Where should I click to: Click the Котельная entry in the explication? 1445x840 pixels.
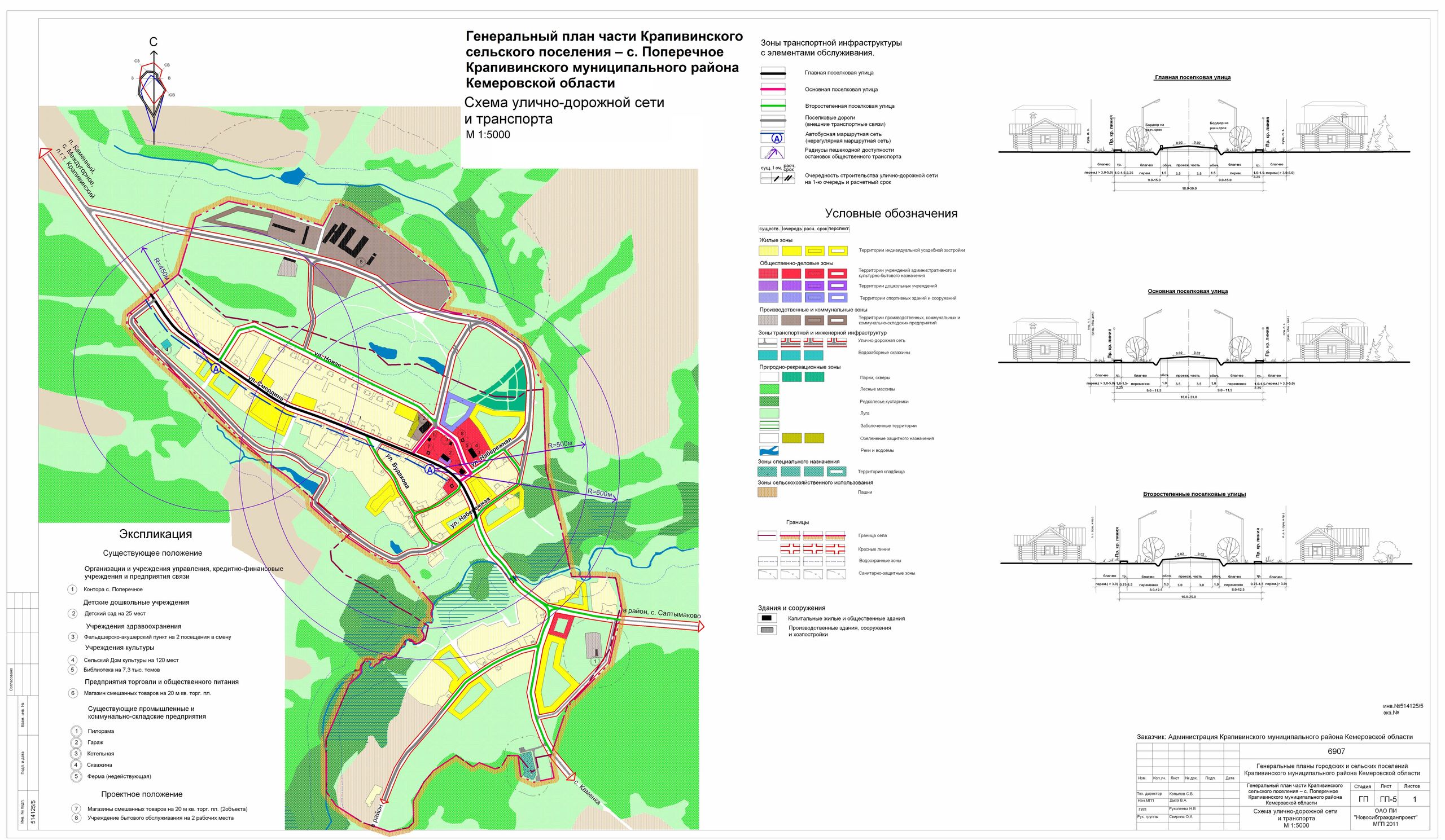pyautogui.click(x=101, y=754)
